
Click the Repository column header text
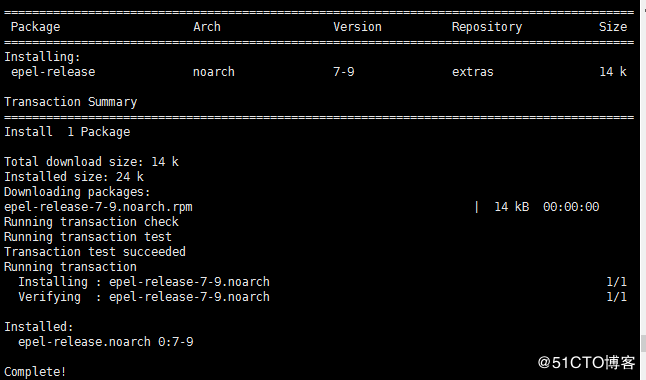(x=487, y=27)
